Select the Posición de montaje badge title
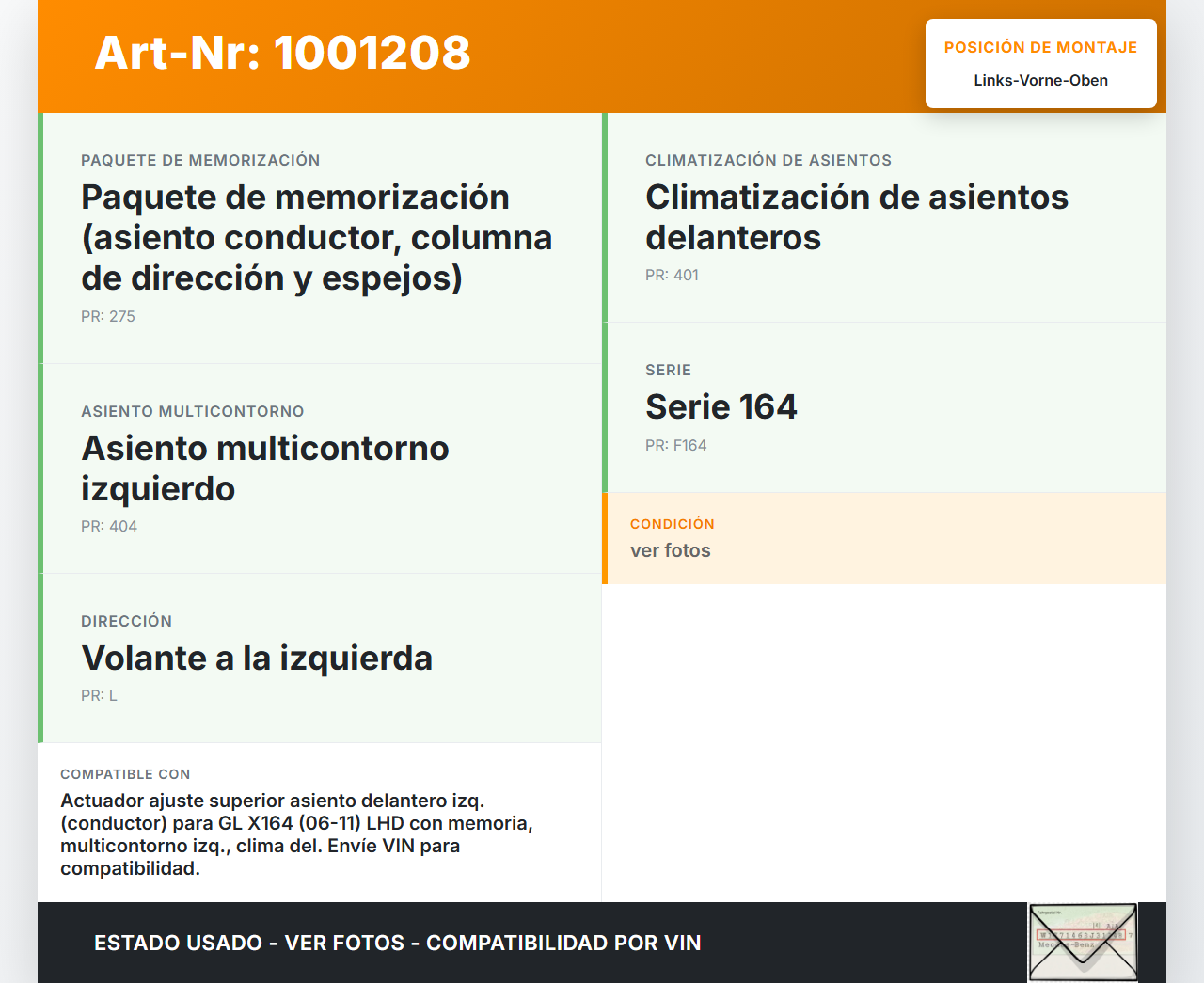The image size is (1204, 984). coord(1040,47)
